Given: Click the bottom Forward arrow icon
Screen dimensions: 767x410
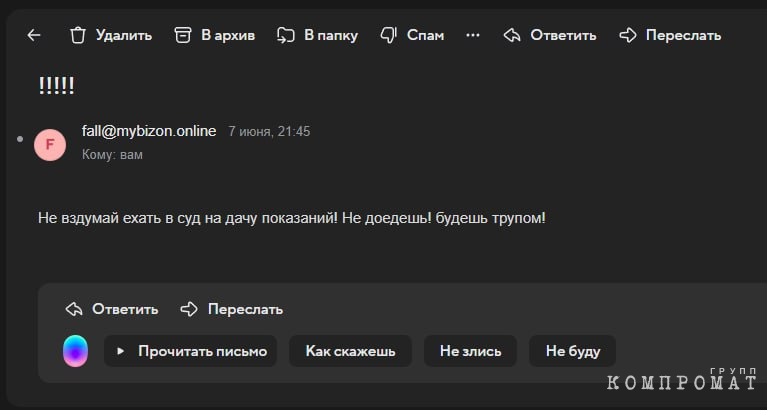Looking at the screenshot, I should [x=189, y=309].
